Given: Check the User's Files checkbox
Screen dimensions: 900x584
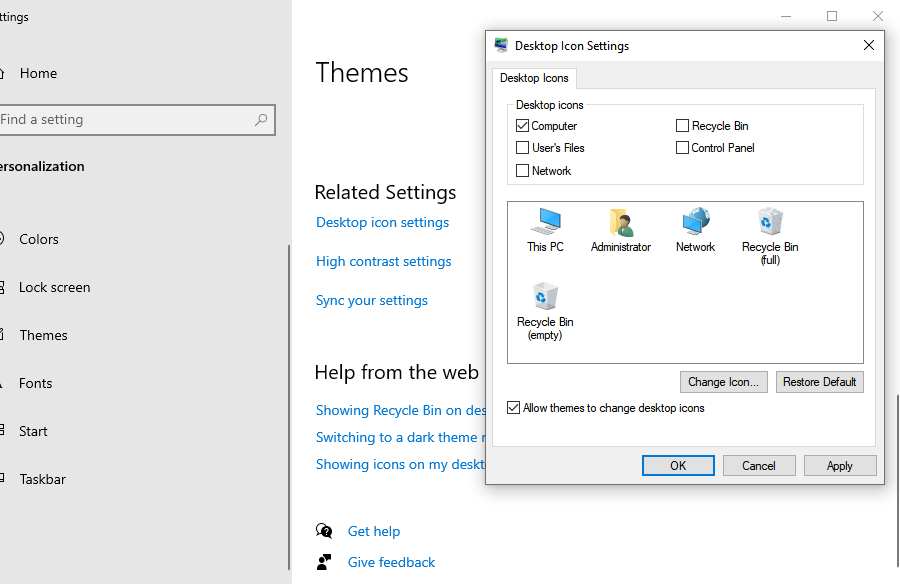Looking at the screenshot, I should (x=522, y=147).
